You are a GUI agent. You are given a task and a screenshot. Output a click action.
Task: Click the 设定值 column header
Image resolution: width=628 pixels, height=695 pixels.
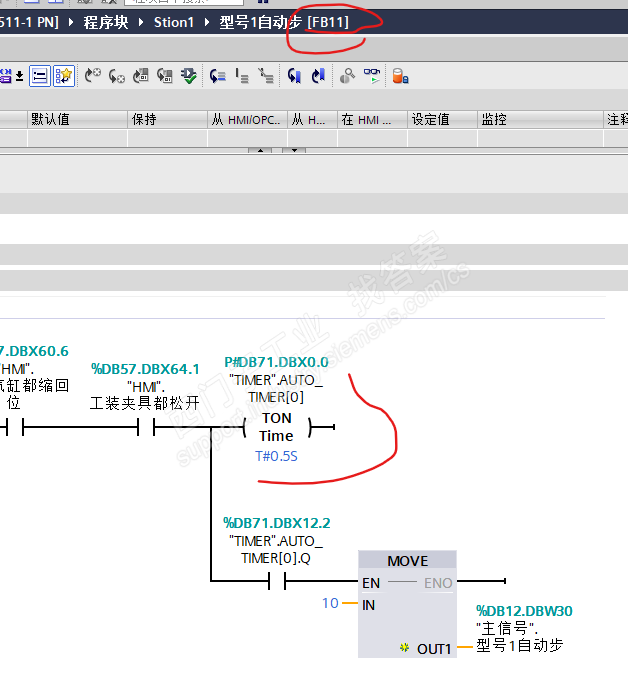tap(442, 119)
